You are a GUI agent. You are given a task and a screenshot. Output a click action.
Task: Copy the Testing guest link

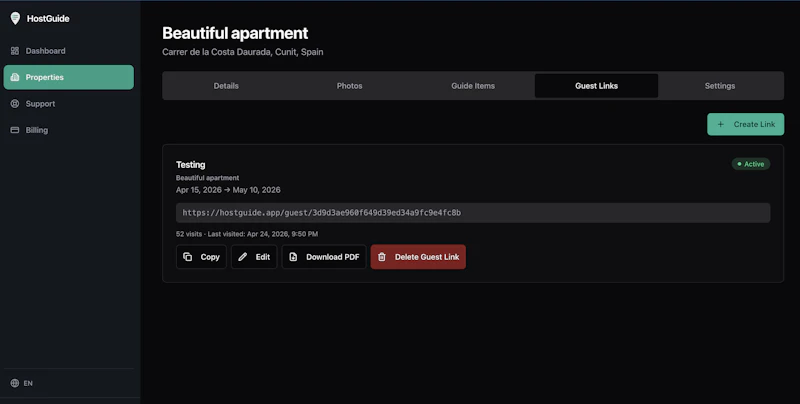pos(201,257)
